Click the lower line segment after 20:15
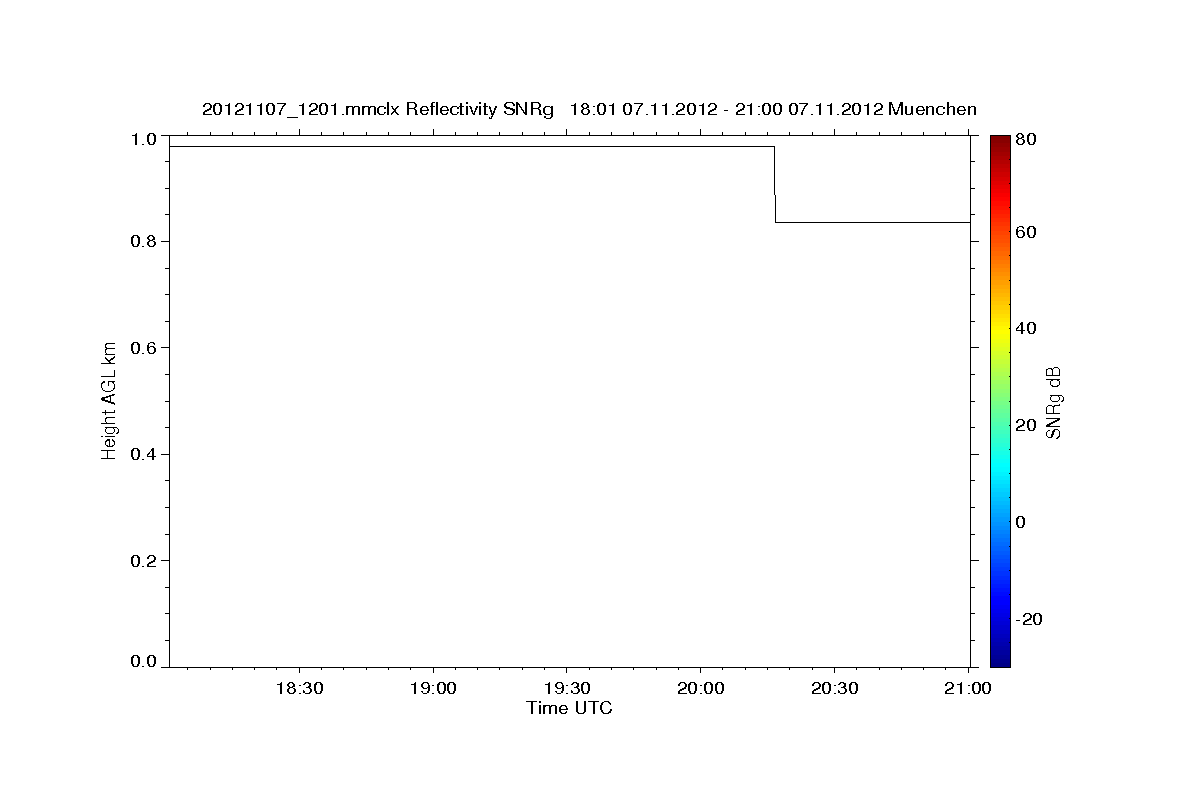Viewport: 1200px width, 800px height. [x=872, y=222]
